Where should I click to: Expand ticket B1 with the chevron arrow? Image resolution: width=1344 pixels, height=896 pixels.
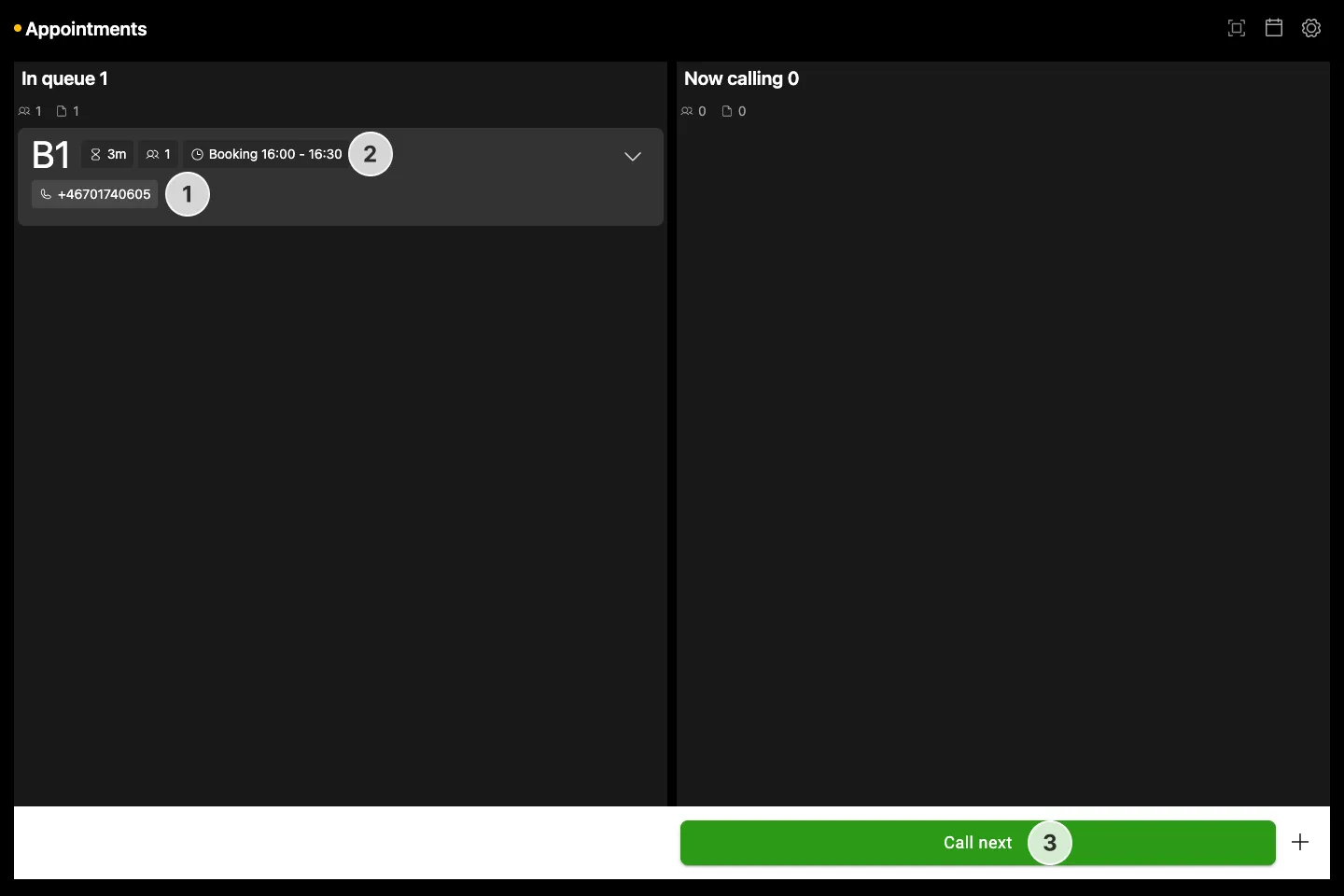click(633, 156)
